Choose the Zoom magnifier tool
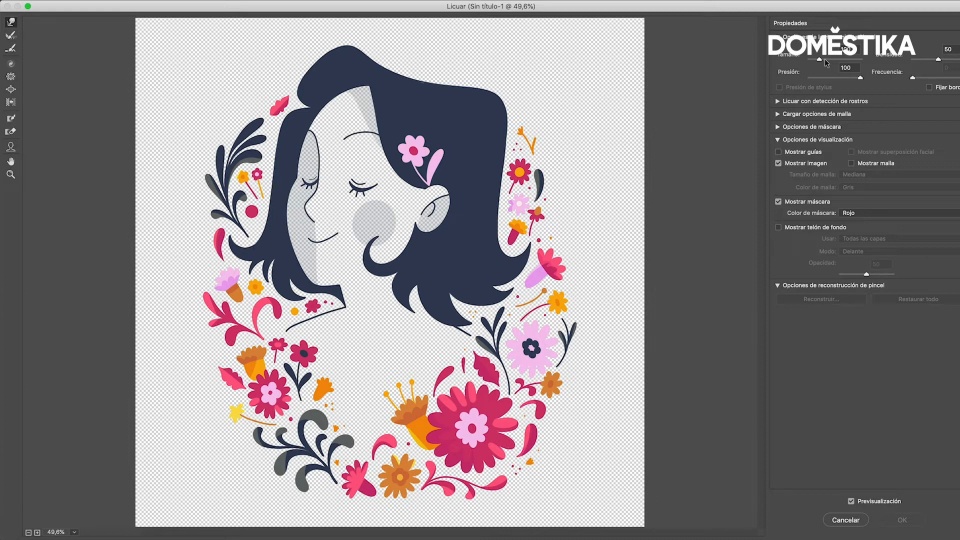Viewport: 960px width, 540px height. (11, 174)
